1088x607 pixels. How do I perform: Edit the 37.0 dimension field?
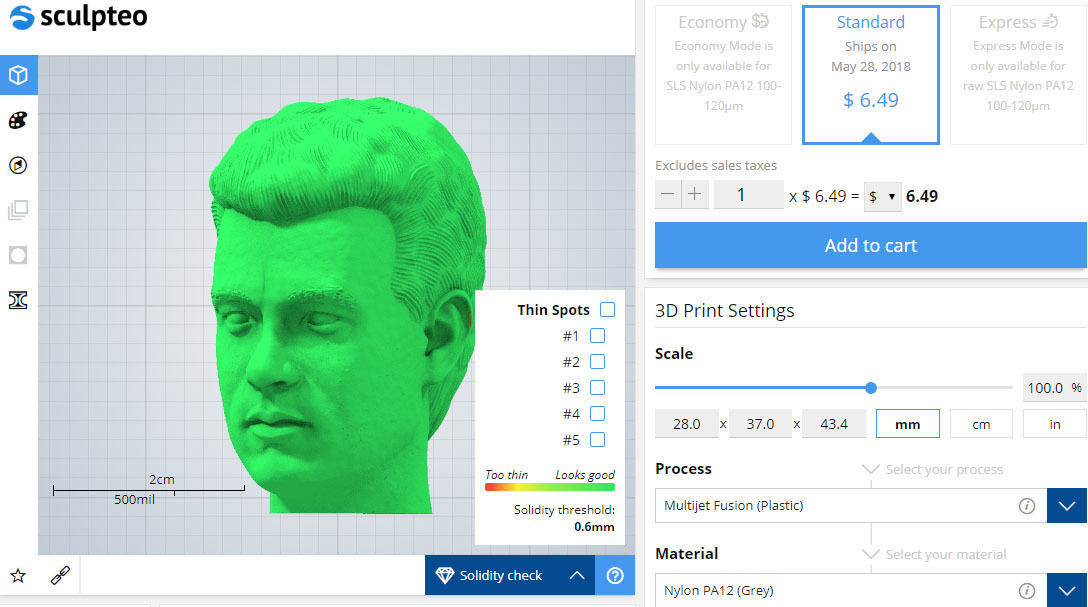click(760, 424)
